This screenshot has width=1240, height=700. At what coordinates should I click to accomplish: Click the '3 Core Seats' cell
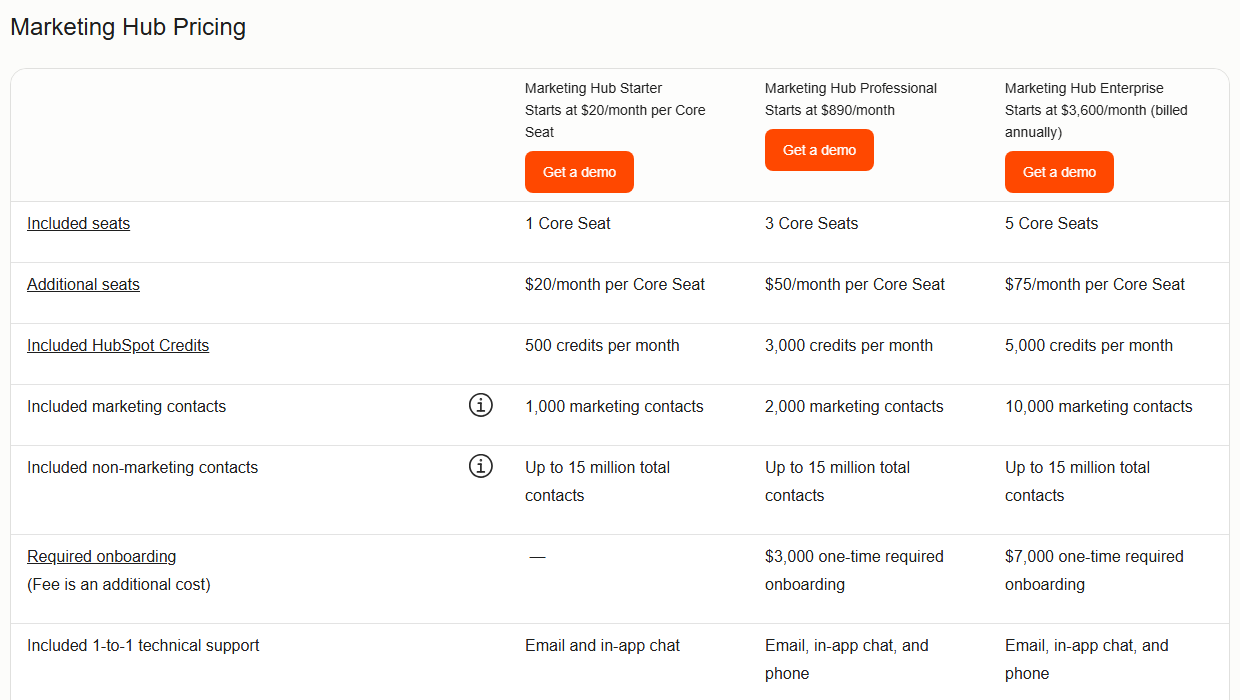(x=811, y=224)
